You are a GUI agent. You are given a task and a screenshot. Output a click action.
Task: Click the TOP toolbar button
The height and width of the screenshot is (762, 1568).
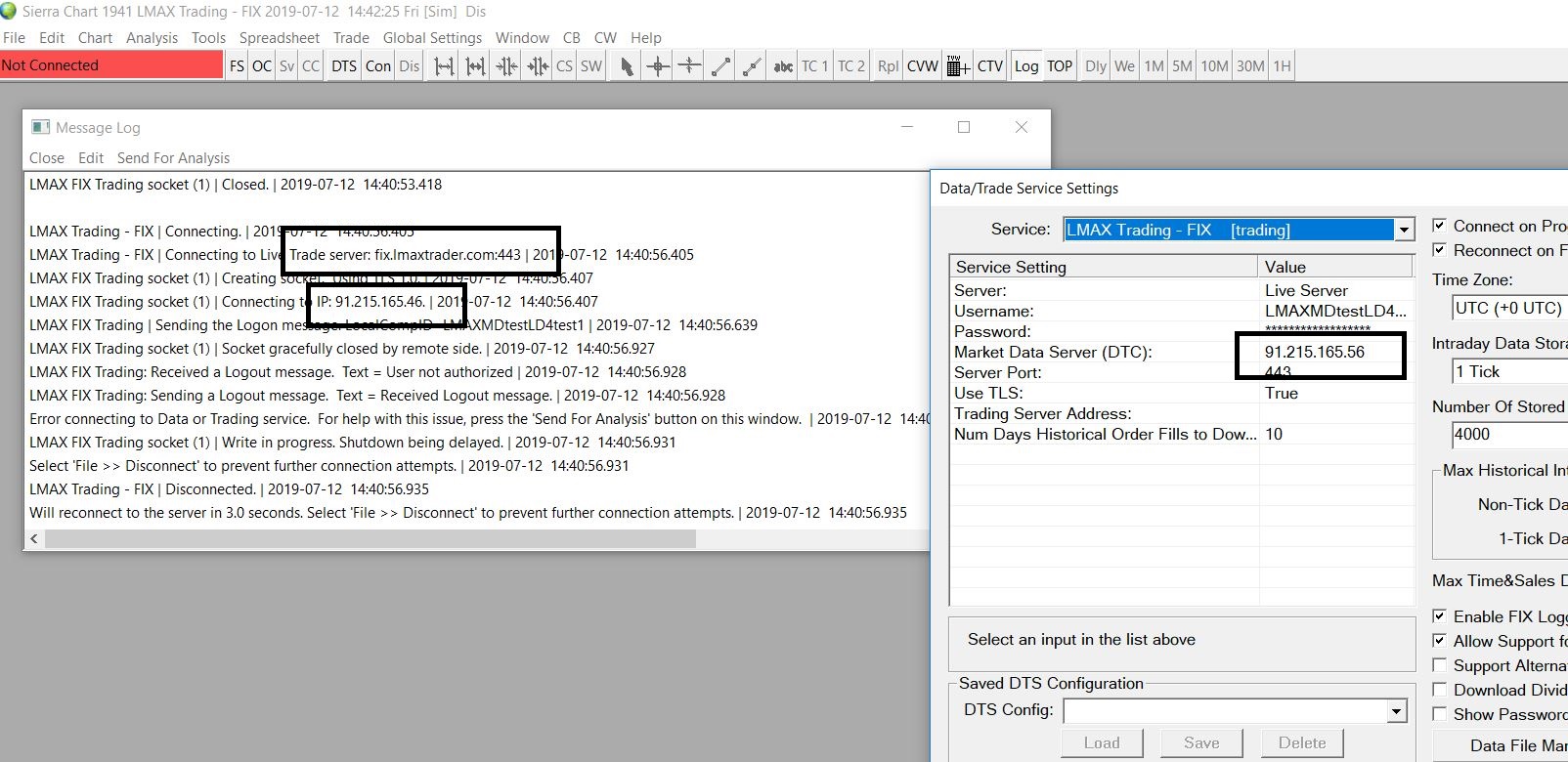point(1060,66)
